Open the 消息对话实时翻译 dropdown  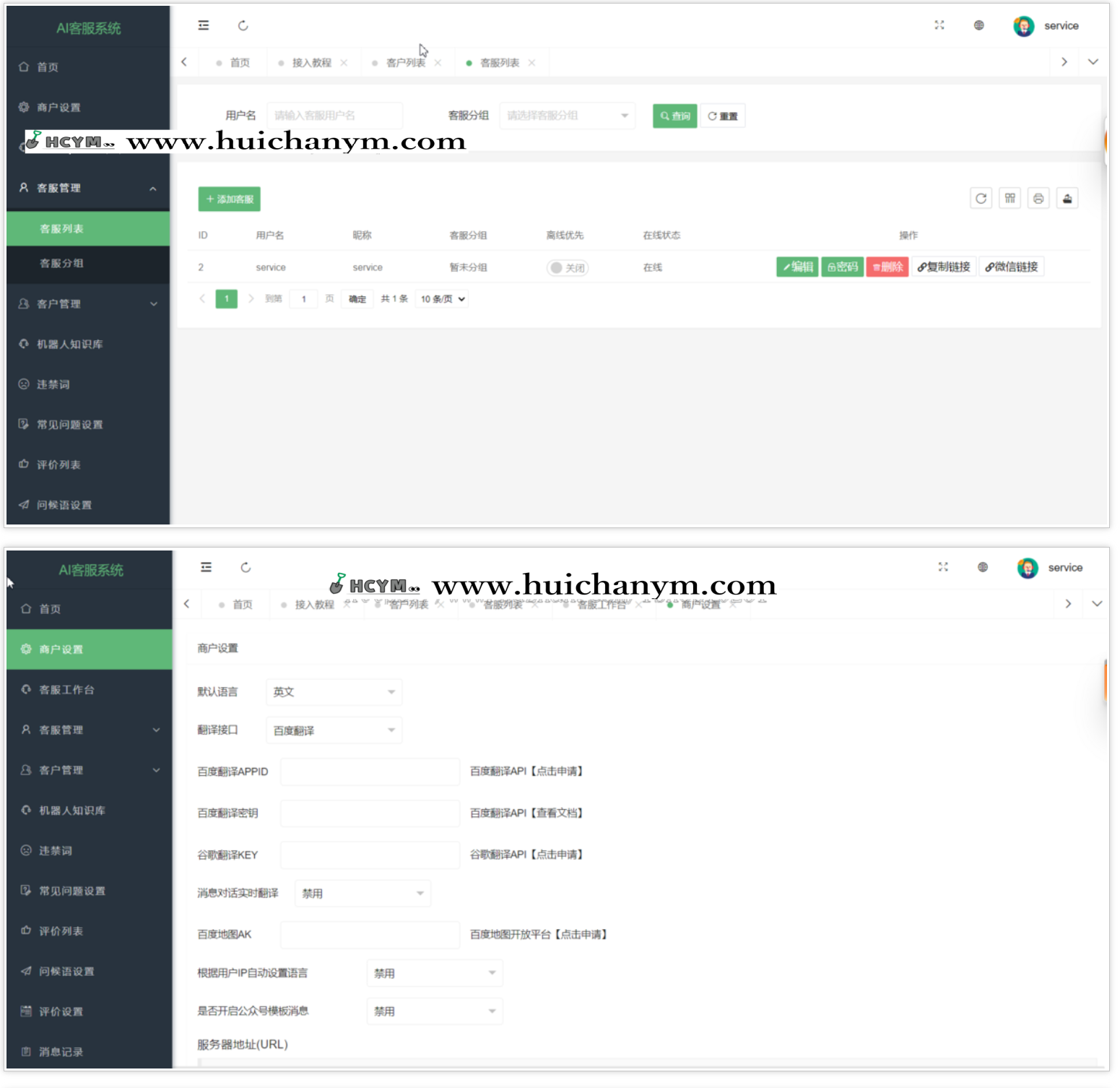pyautogui.click(x=363, y=894)
